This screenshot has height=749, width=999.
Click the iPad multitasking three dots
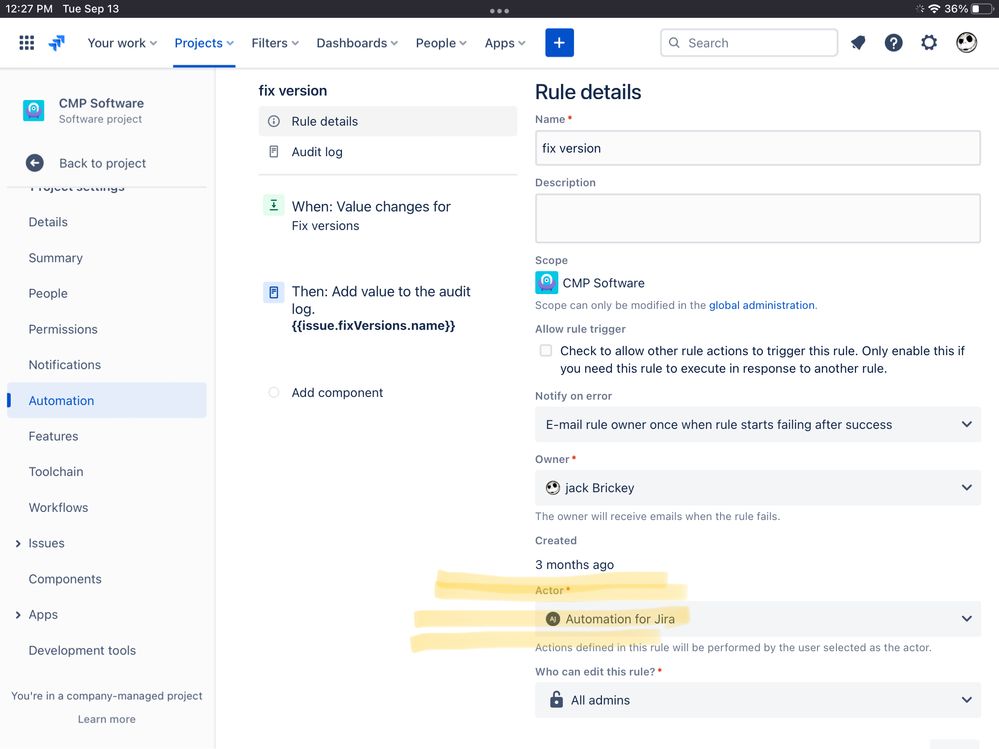click(x=499, y=11)
